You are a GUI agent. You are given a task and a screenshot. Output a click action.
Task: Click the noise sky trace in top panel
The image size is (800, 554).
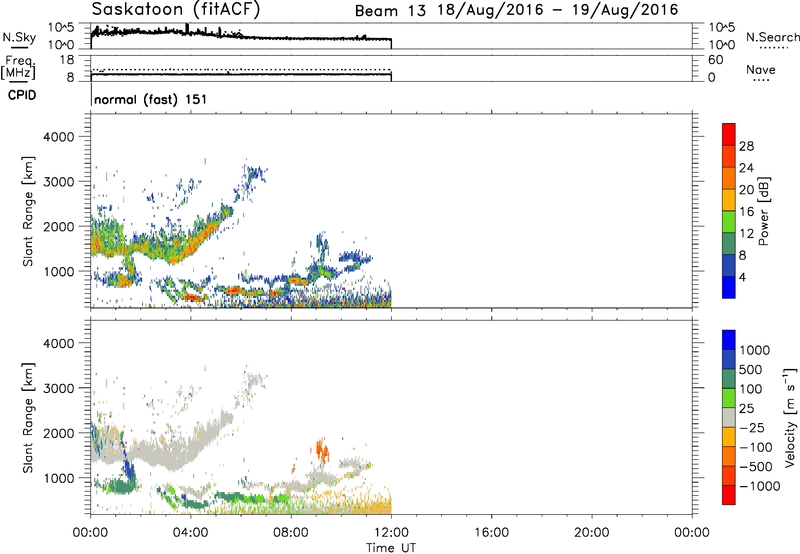240,36
